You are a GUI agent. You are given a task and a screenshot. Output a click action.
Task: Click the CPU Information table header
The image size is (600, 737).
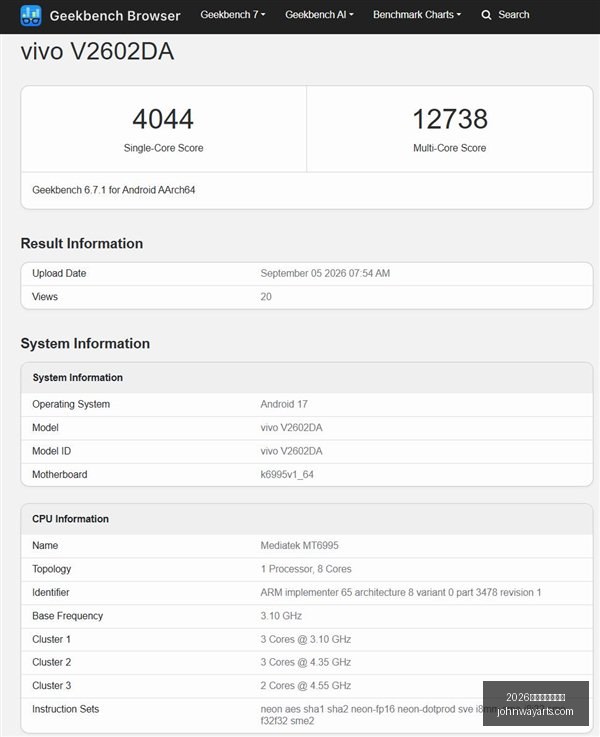[x=70, y=519]
